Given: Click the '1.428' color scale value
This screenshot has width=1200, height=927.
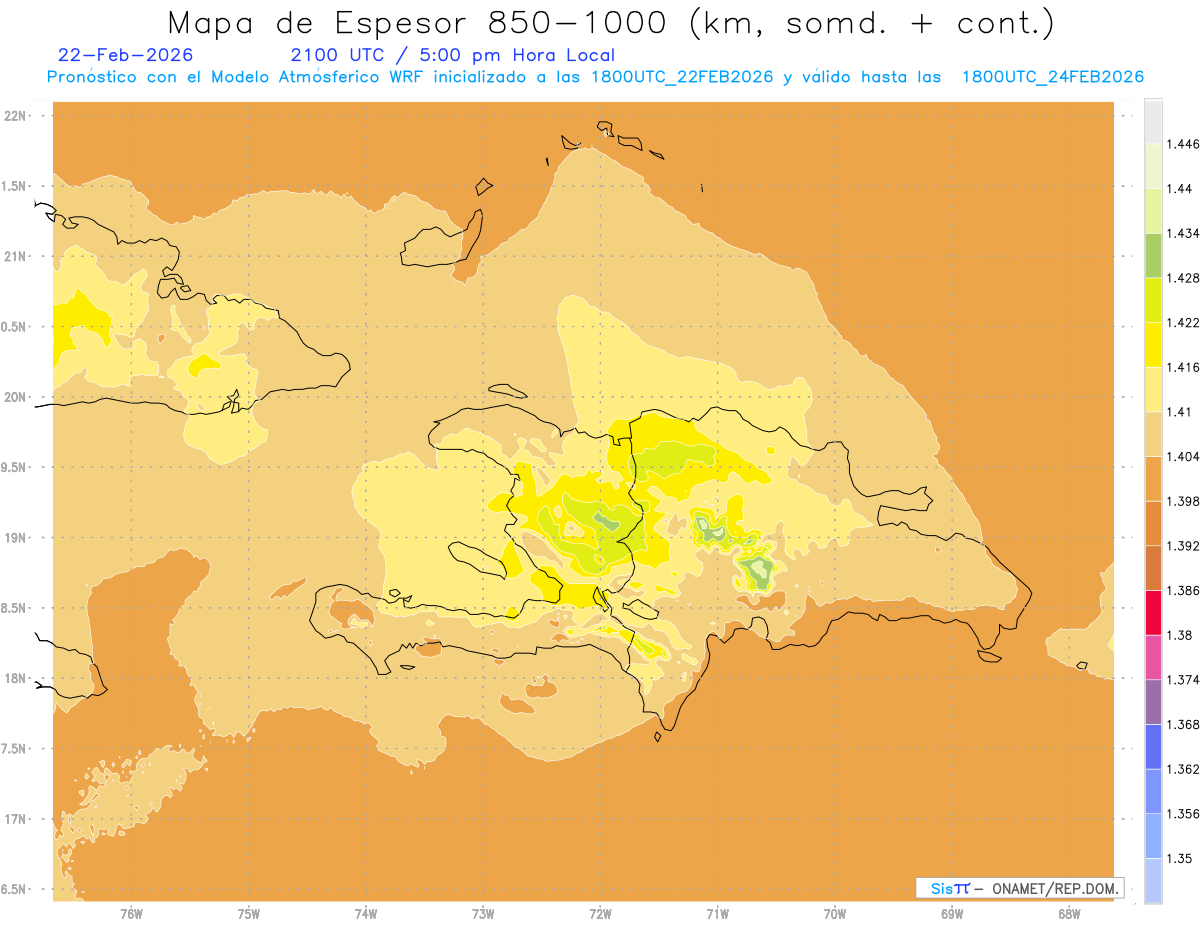Looking at the screenshot, I should click(x=1185, y=278).
